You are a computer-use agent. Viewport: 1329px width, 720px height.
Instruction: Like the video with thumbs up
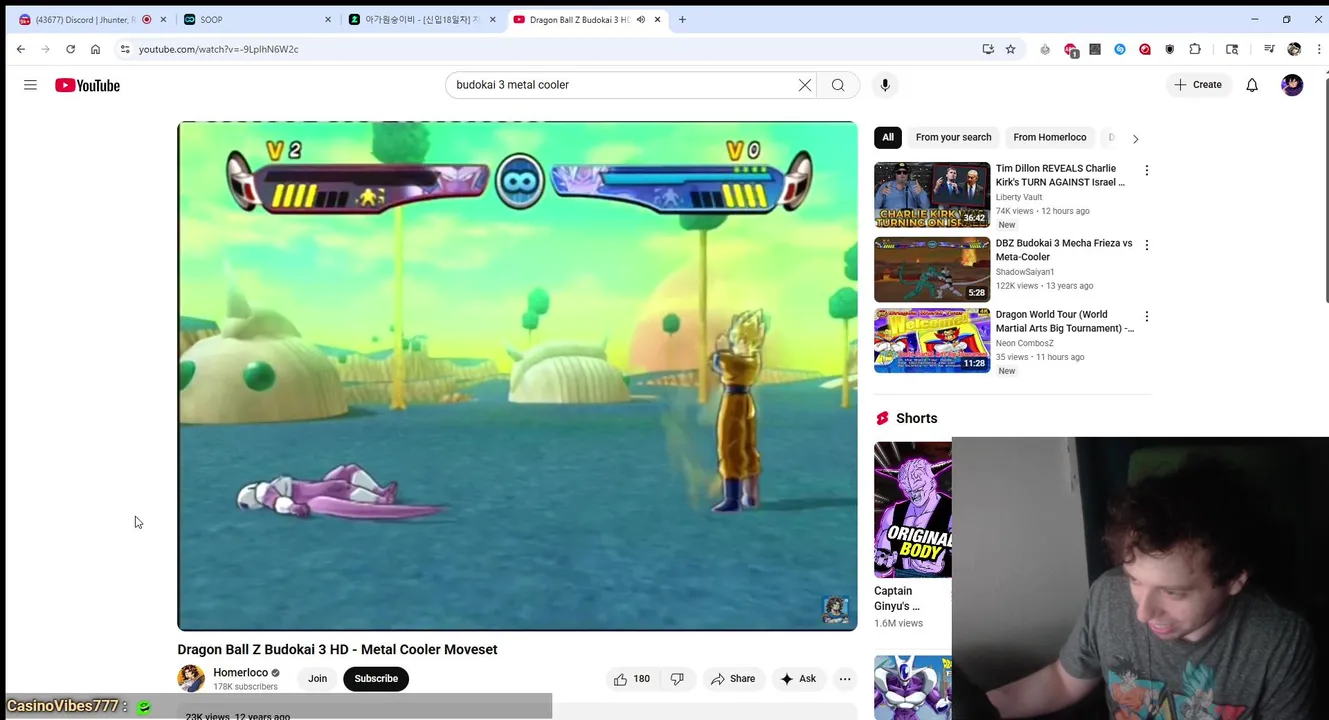pyautogui.click(x=631, y=679)
